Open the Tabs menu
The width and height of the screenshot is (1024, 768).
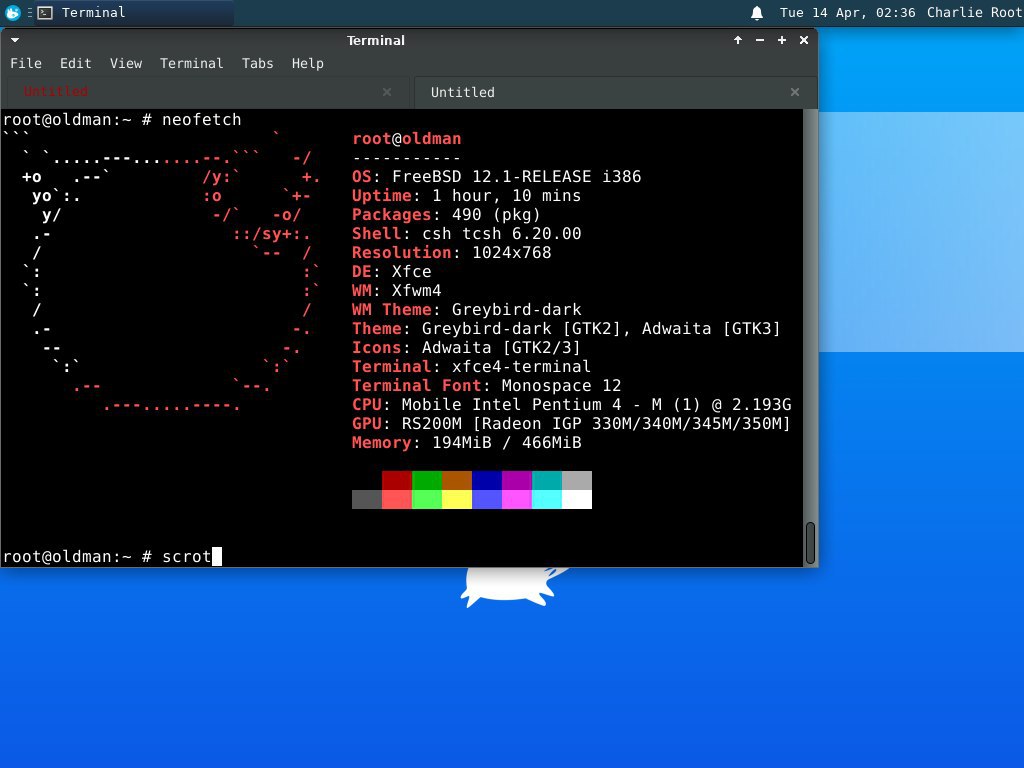[x=257, y=63]
